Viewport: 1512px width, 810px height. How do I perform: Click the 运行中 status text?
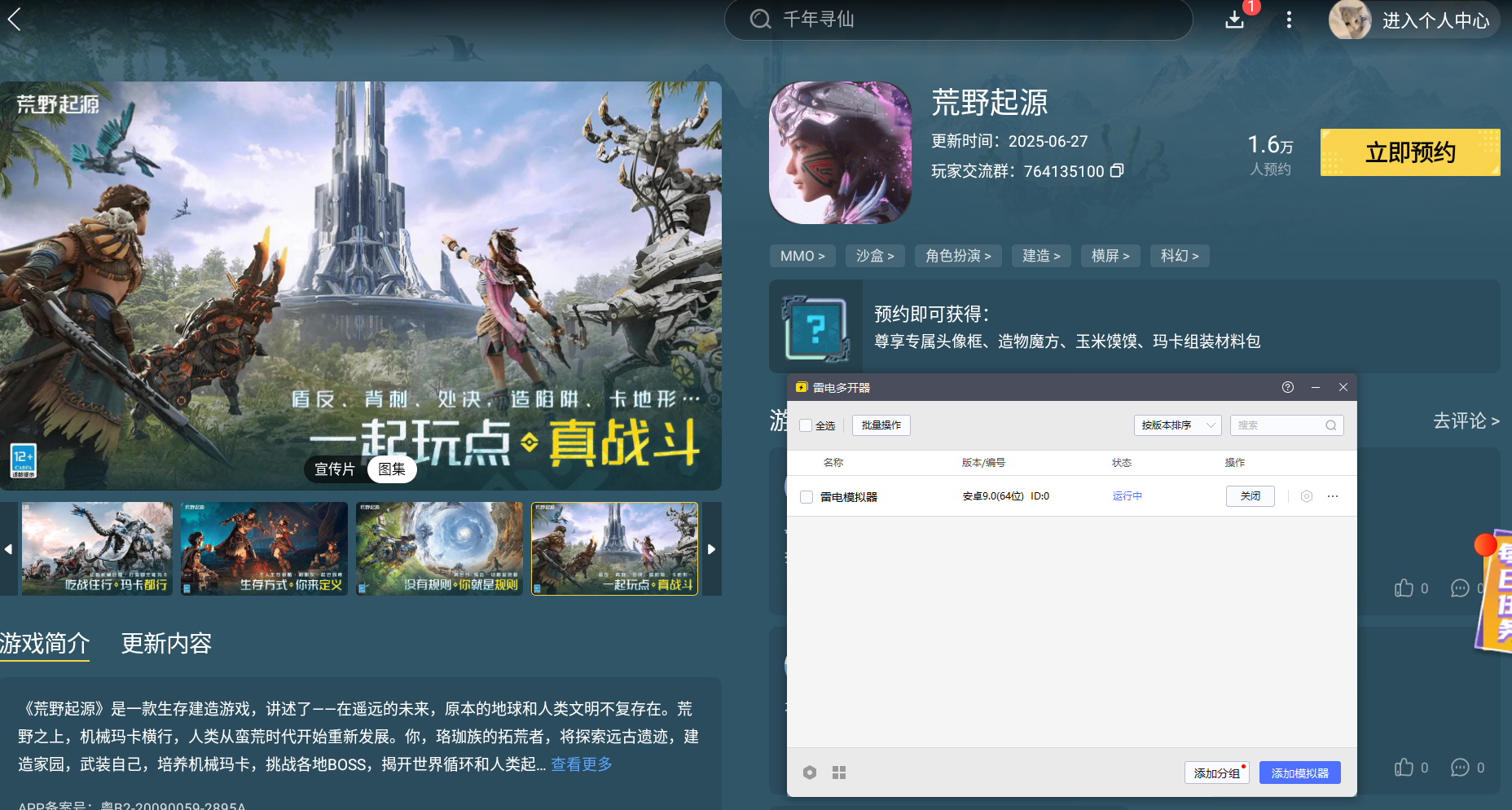point(1127,496)
